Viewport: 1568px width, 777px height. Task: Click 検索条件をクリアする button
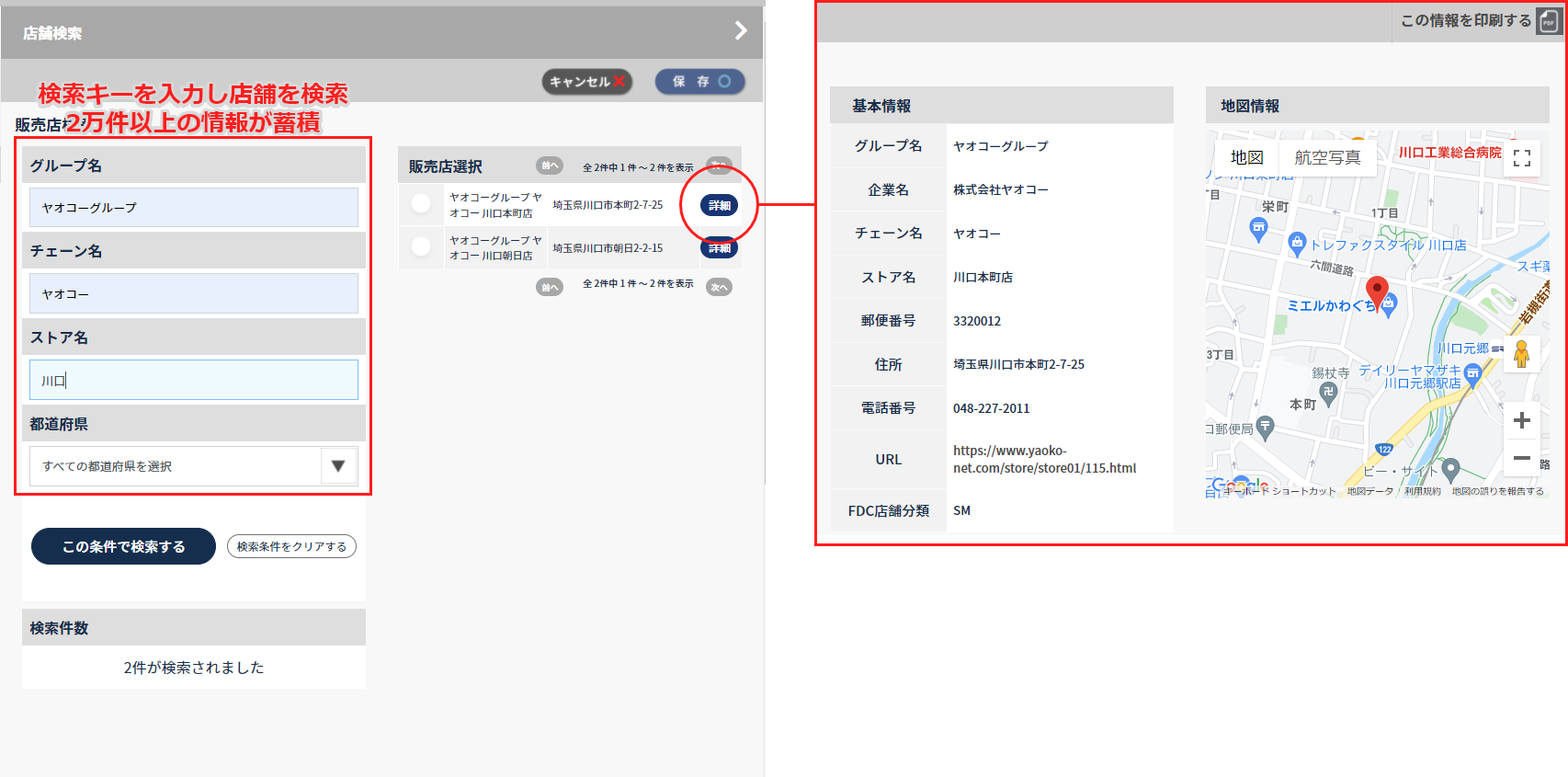pos(291,546)
